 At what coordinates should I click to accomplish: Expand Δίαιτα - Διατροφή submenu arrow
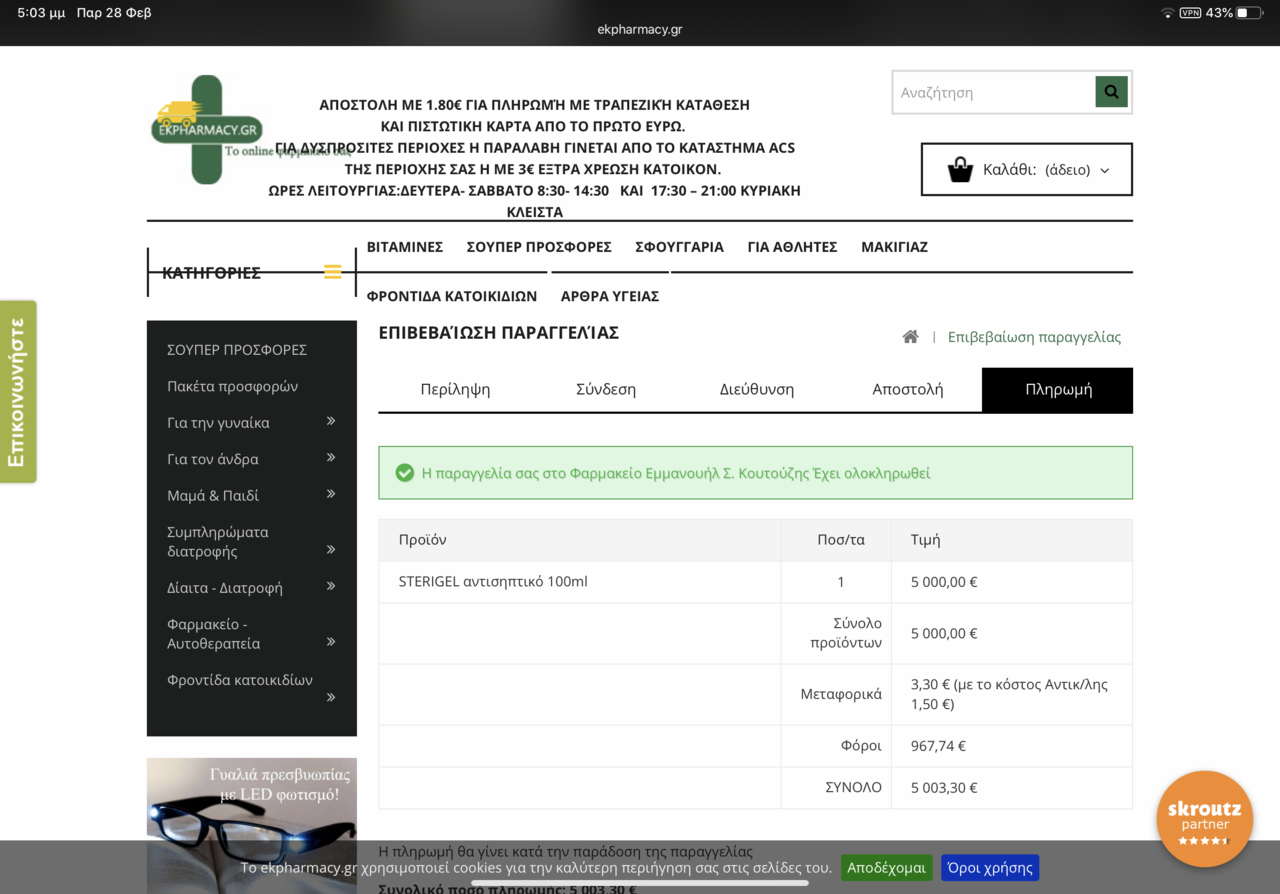pyautogui.click(x=331, y=587)
